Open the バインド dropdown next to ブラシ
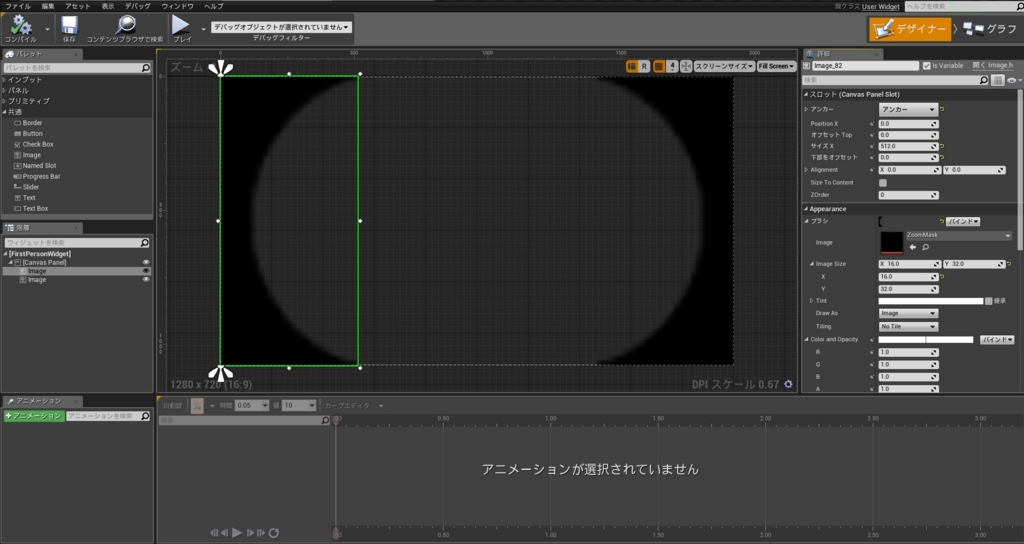 click(963, 221)
